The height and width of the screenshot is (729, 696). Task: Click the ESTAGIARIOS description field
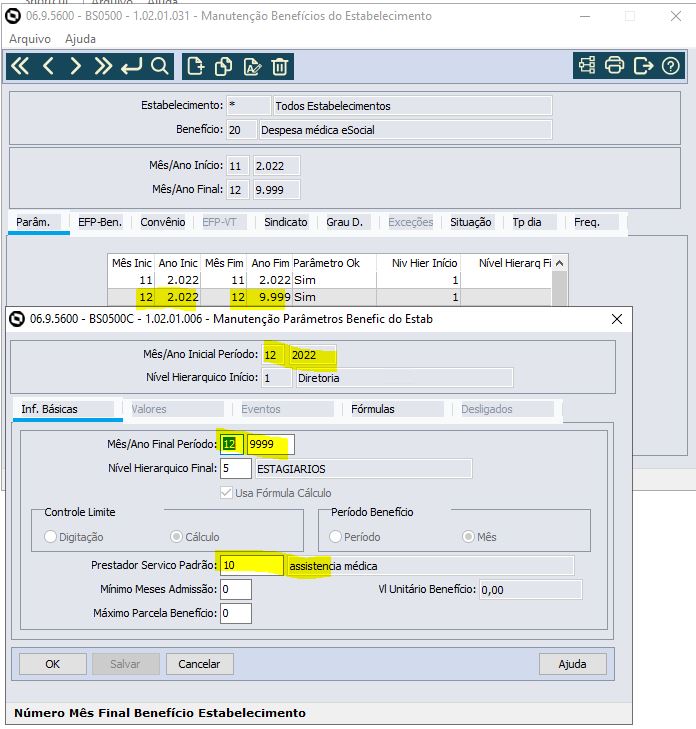coord(364,469)
